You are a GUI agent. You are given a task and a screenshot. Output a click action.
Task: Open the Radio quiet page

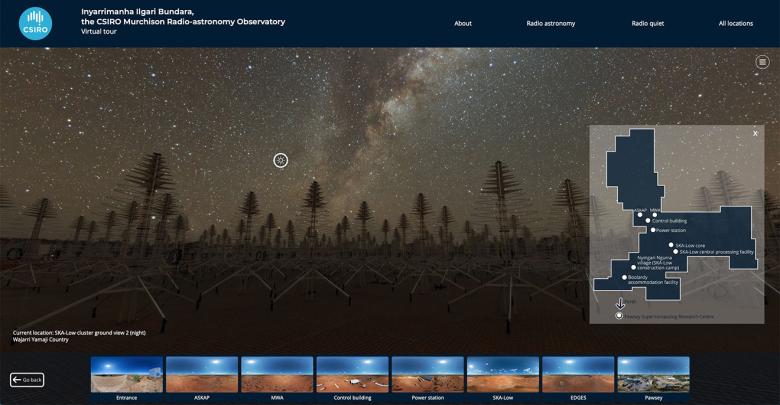tap(648, 23)
